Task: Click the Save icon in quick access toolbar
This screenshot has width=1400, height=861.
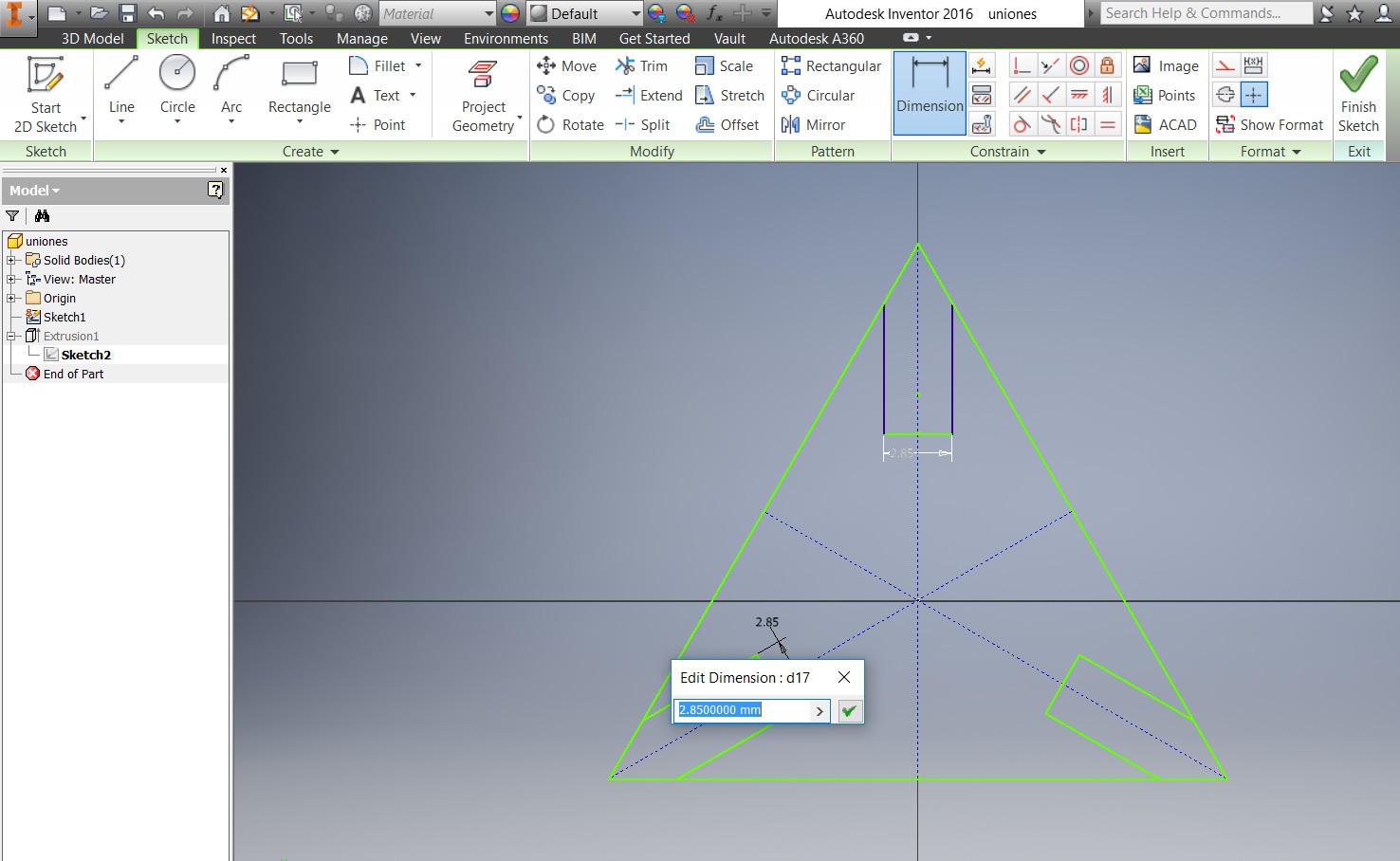Action: [128, 13]
